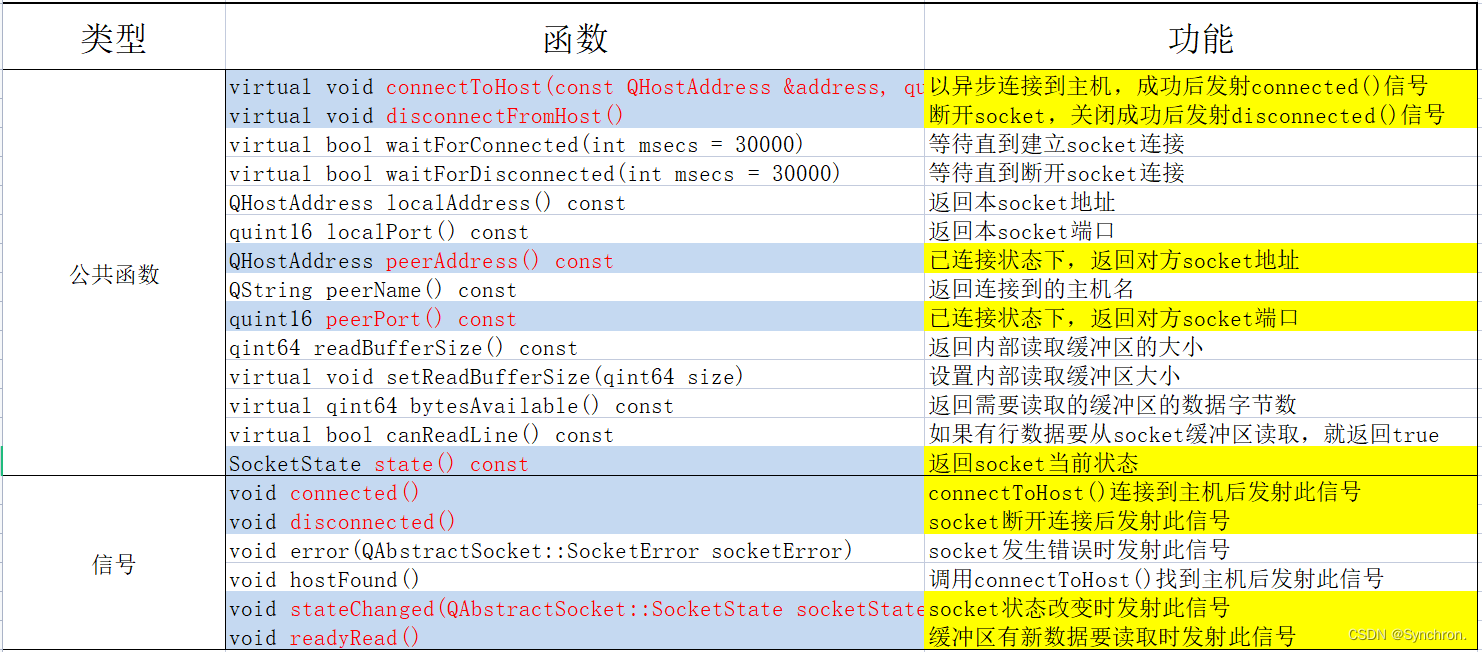Click the 信号 category cell
This screenshot has height=652, width=1482.
click(x=113, y=564)
